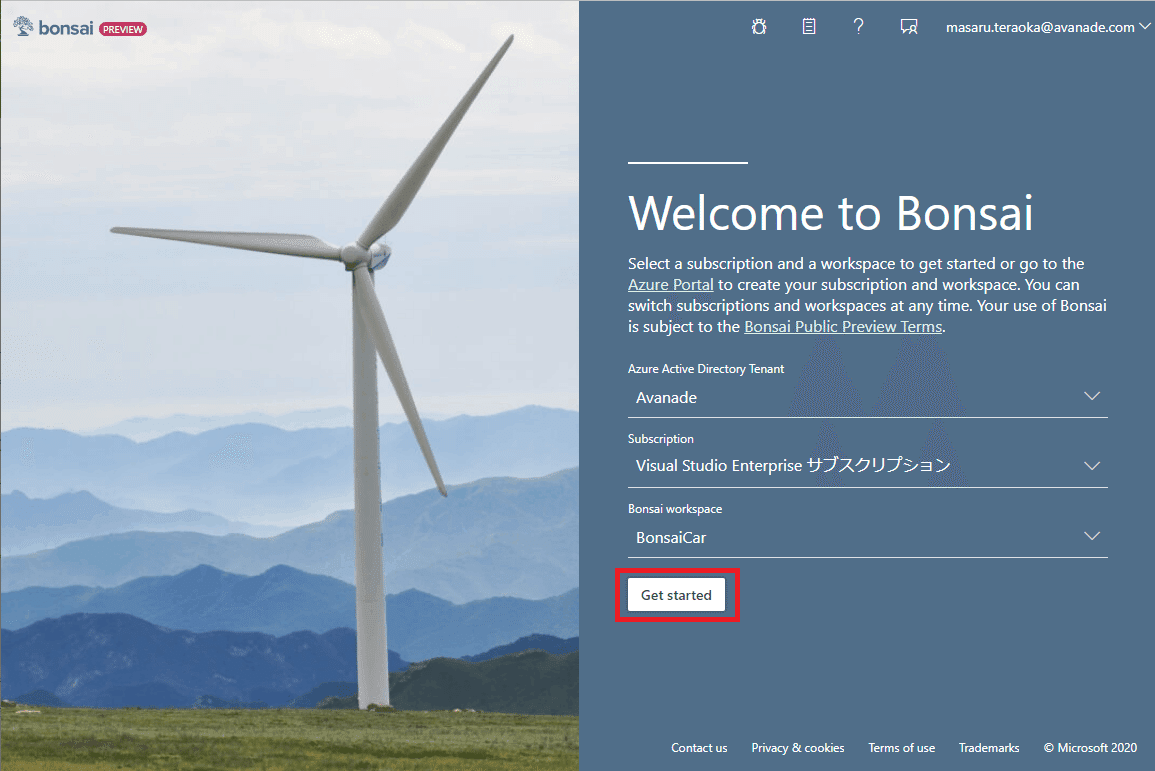This screenshot has width=1155, height=771.
Task: Expand the masaru.teraoka@avanade.com account menu
Action: (1048, 27)
